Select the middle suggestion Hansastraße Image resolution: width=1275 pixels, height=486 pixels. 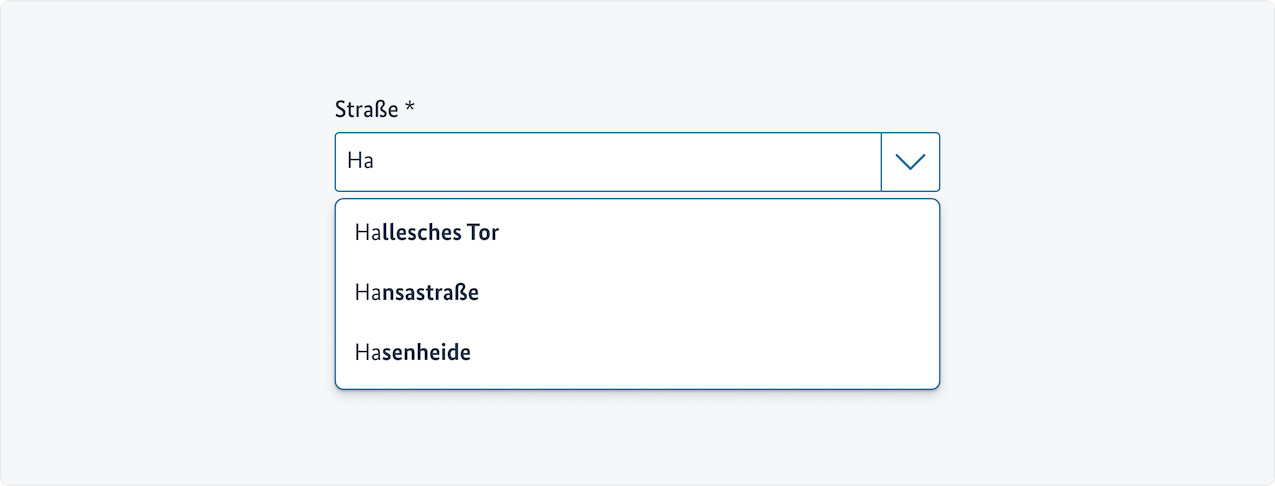[x=417, y=293]
